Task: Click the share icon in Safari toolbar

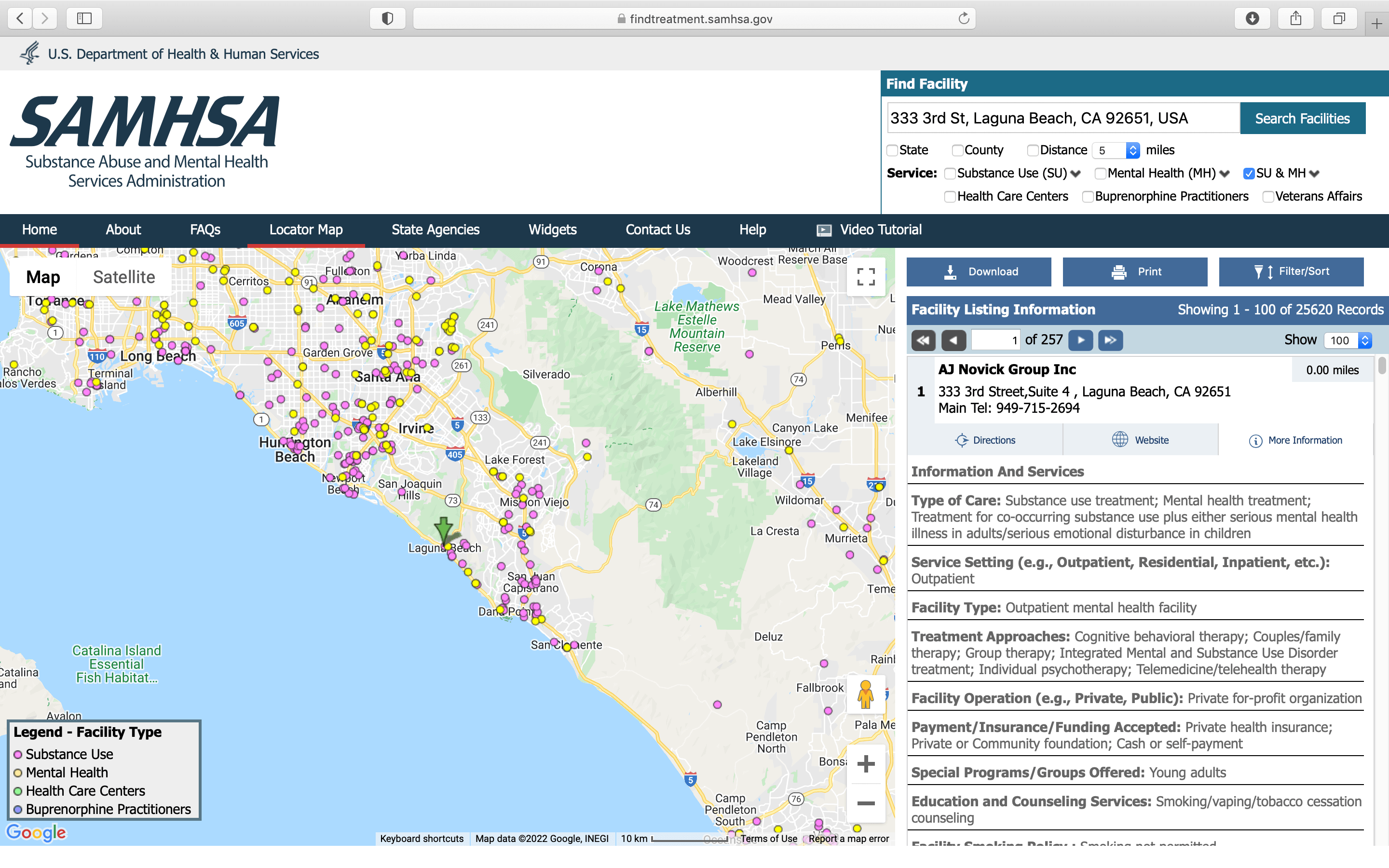Action: point(1296,18)
